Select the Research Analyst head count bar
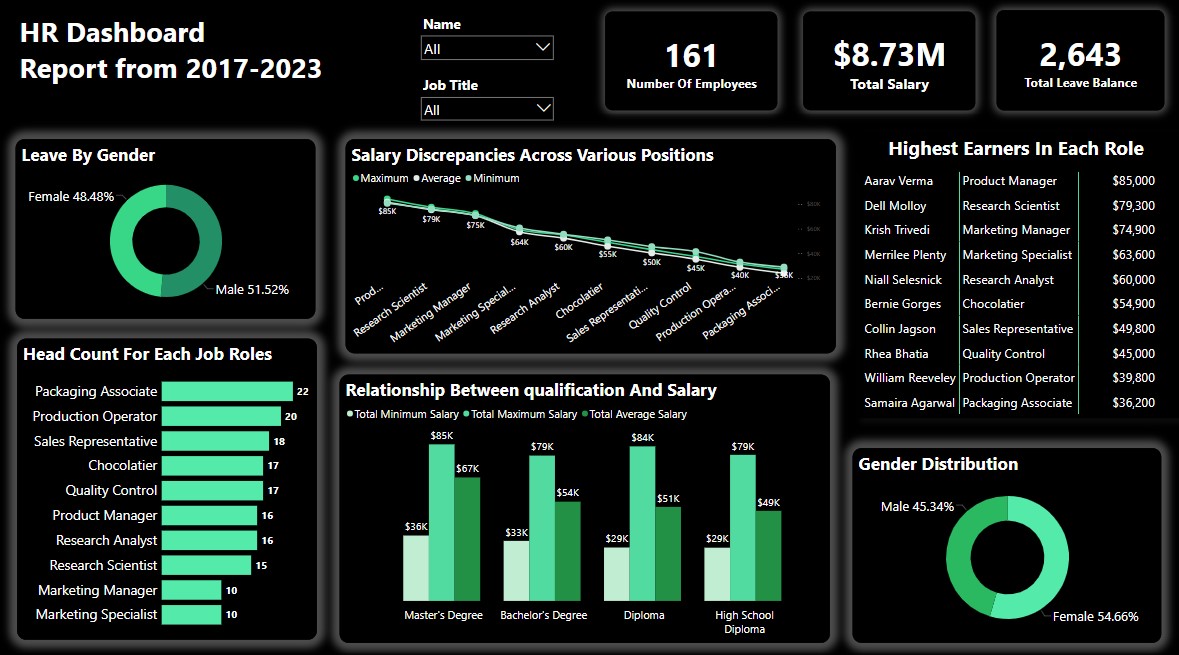The width and height of the screenshot is (1179, 655). [209, 540]
